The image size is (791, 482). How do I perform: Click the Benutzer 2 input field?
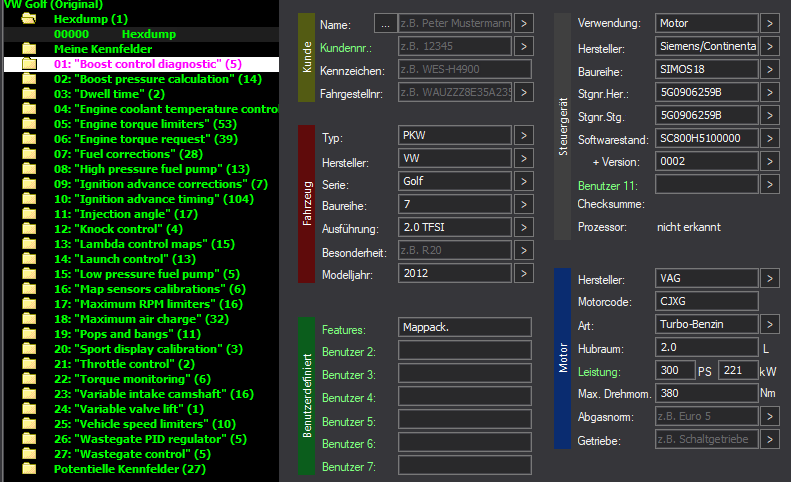click(465, 350)
